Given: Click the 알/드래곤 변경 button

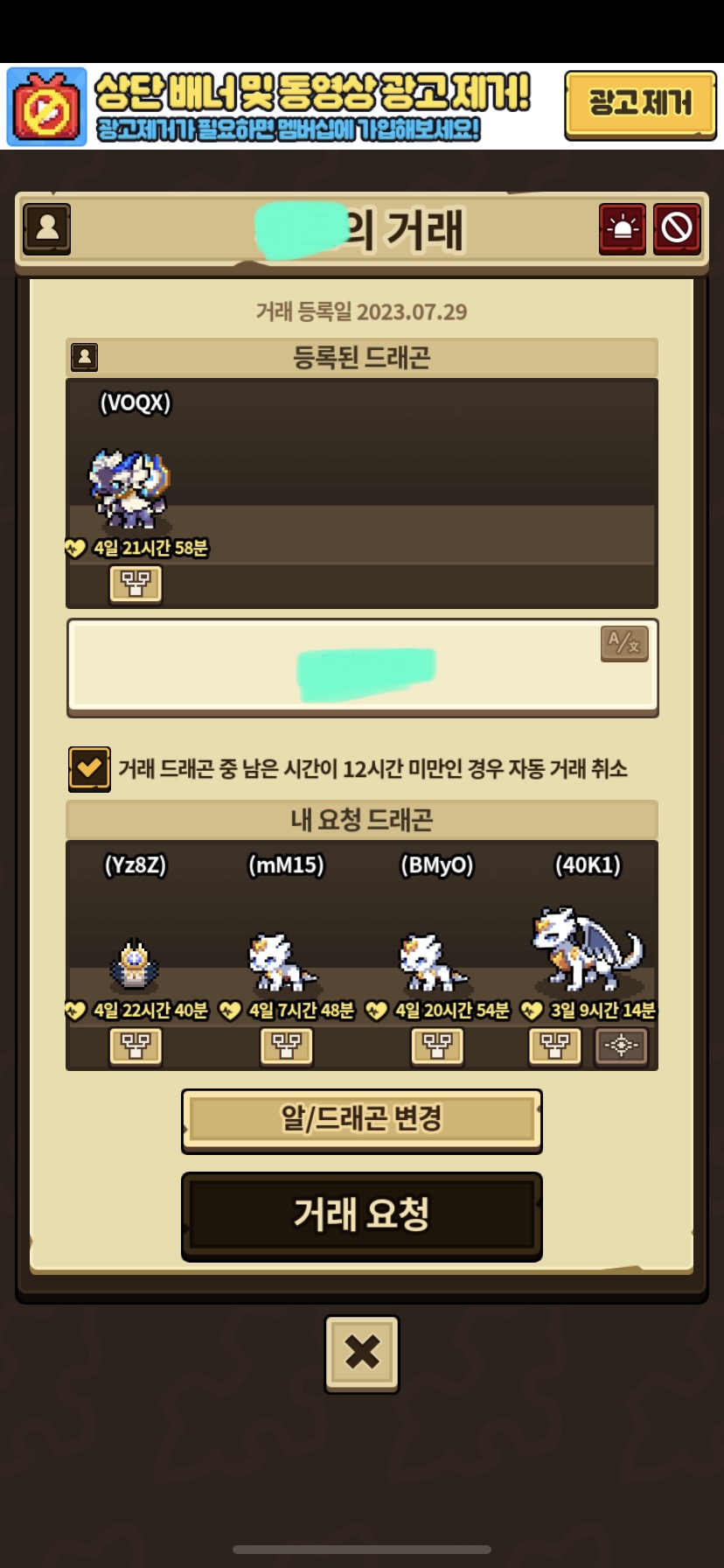Looking at the screenshot, I should click(362, 1120).
